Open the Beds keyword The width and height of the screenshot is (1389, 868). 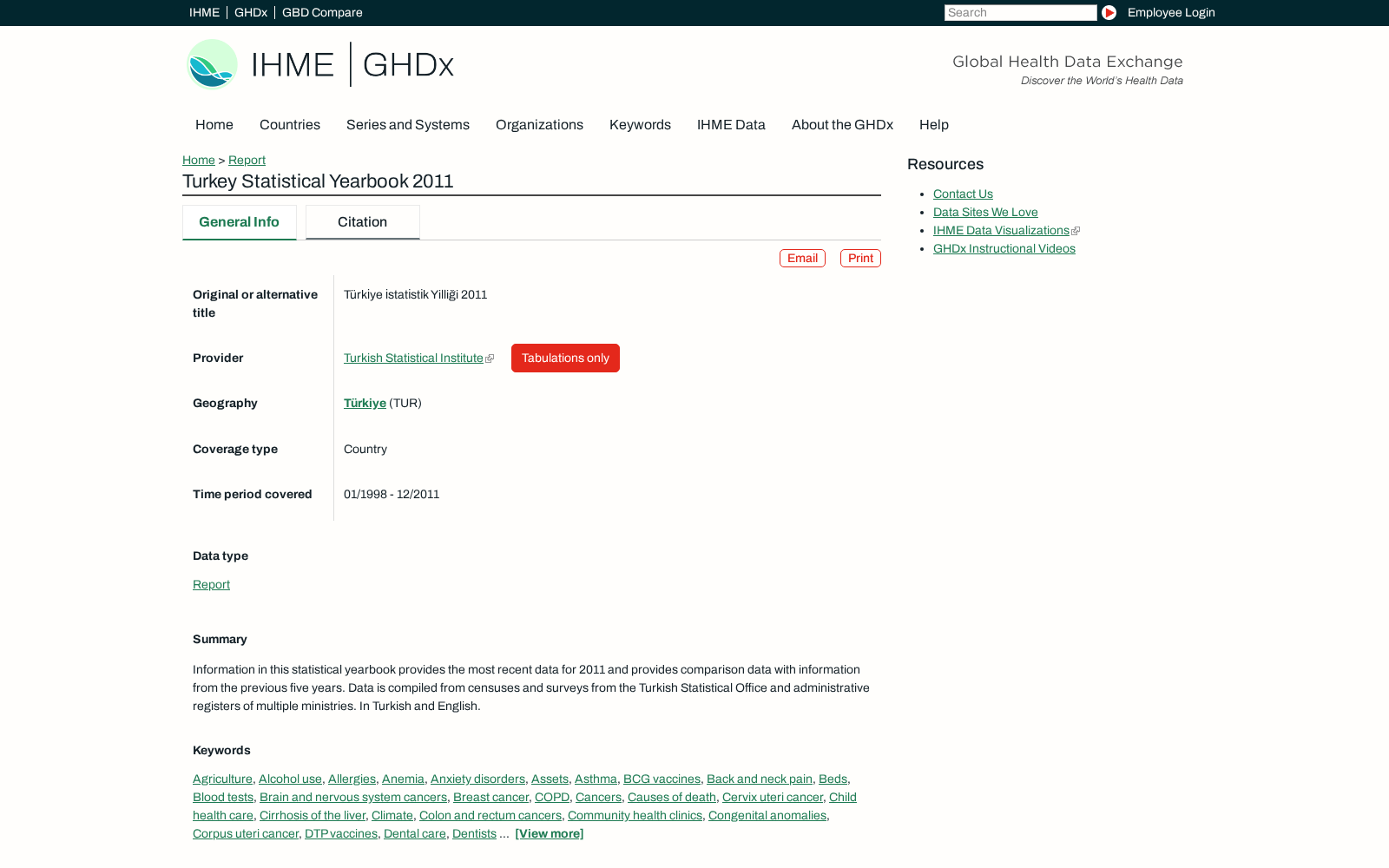pos(833,779)
